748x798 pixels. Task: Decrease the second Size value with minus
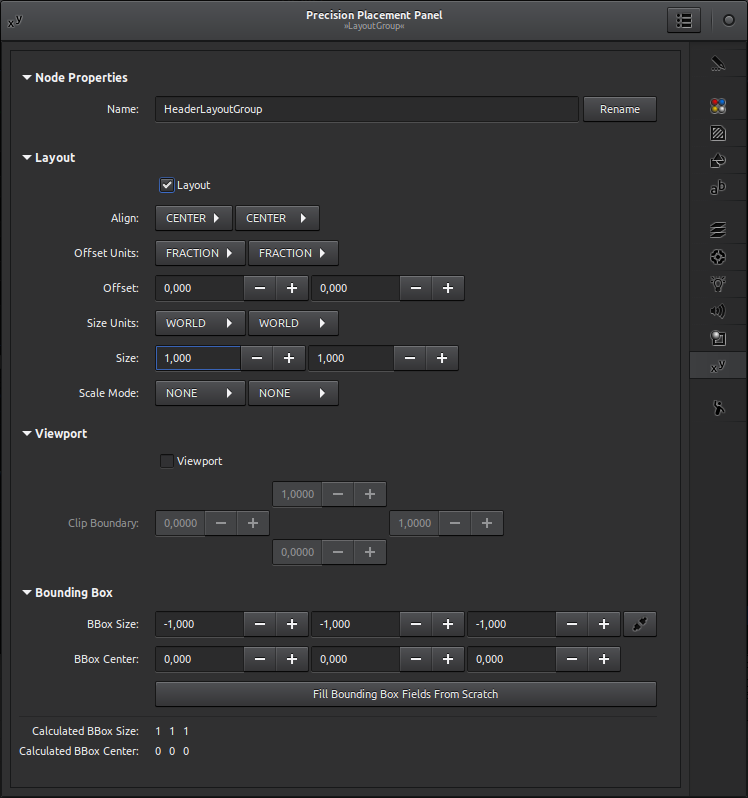tap(410, 358)
